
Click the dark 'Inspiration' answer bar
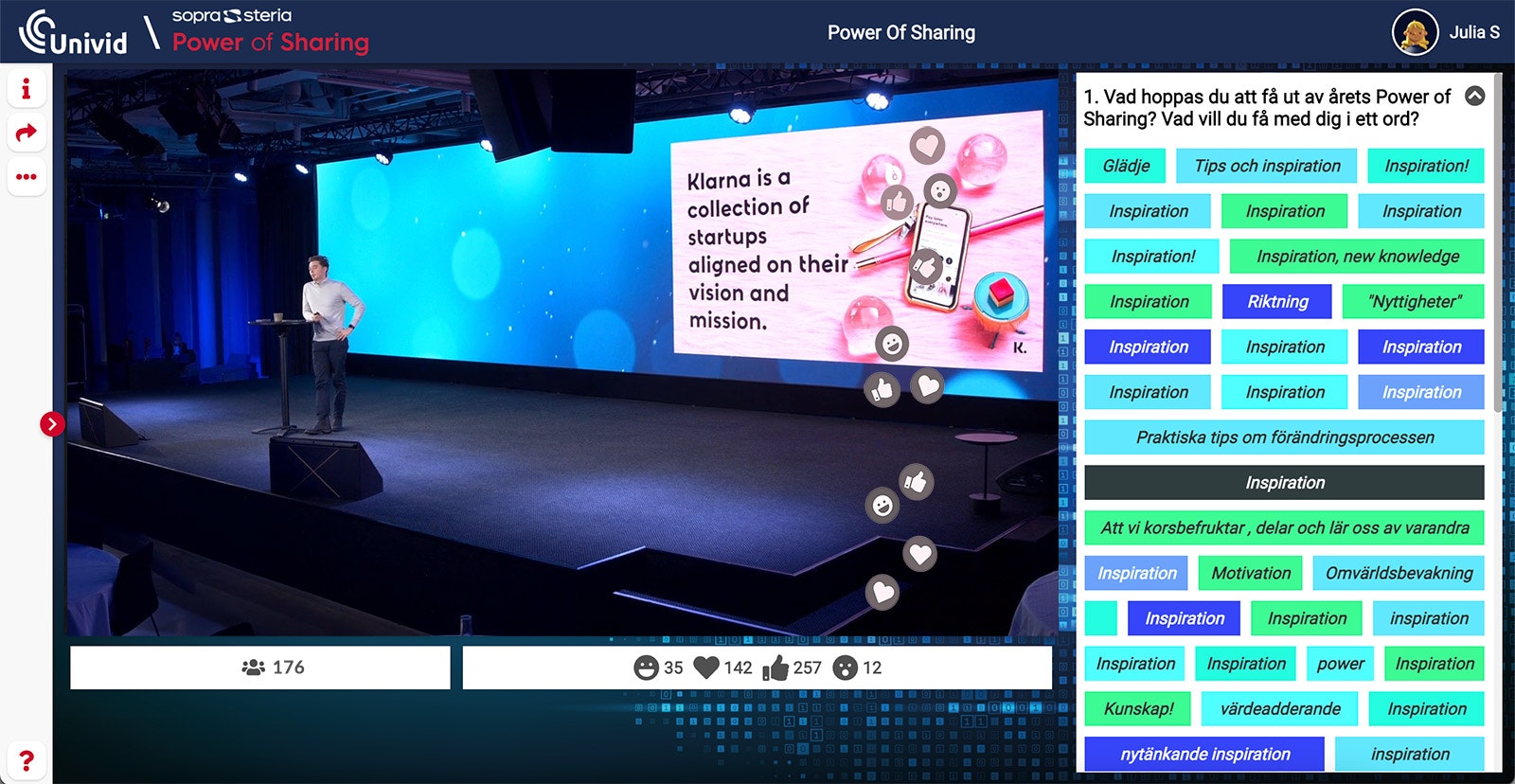1283,483
